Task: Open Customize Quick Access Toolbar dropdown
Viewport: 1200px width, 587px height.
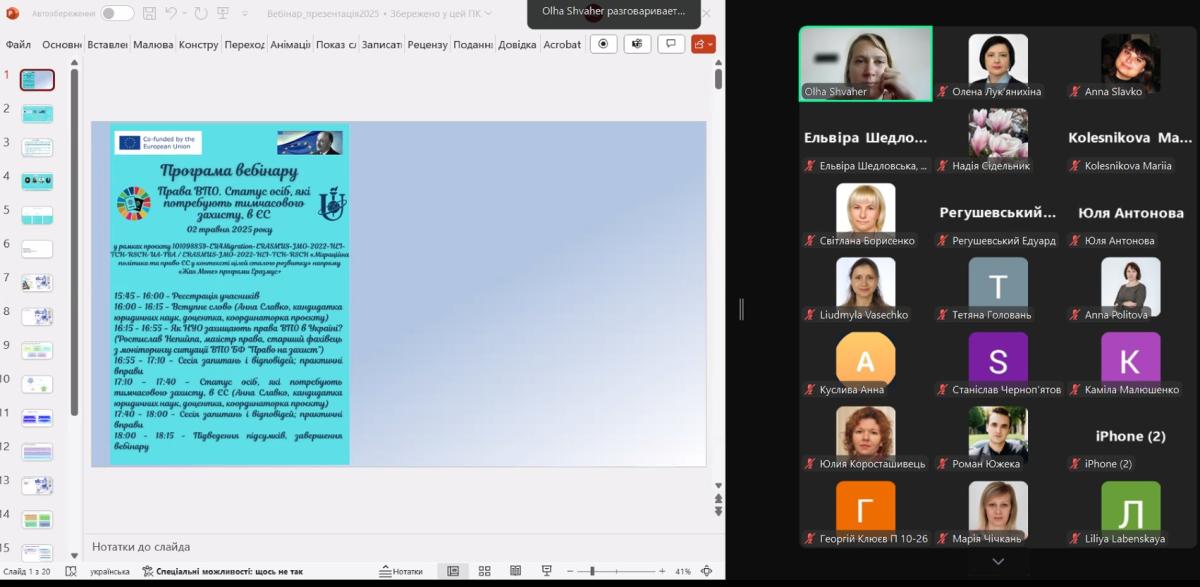Action: 246,14
